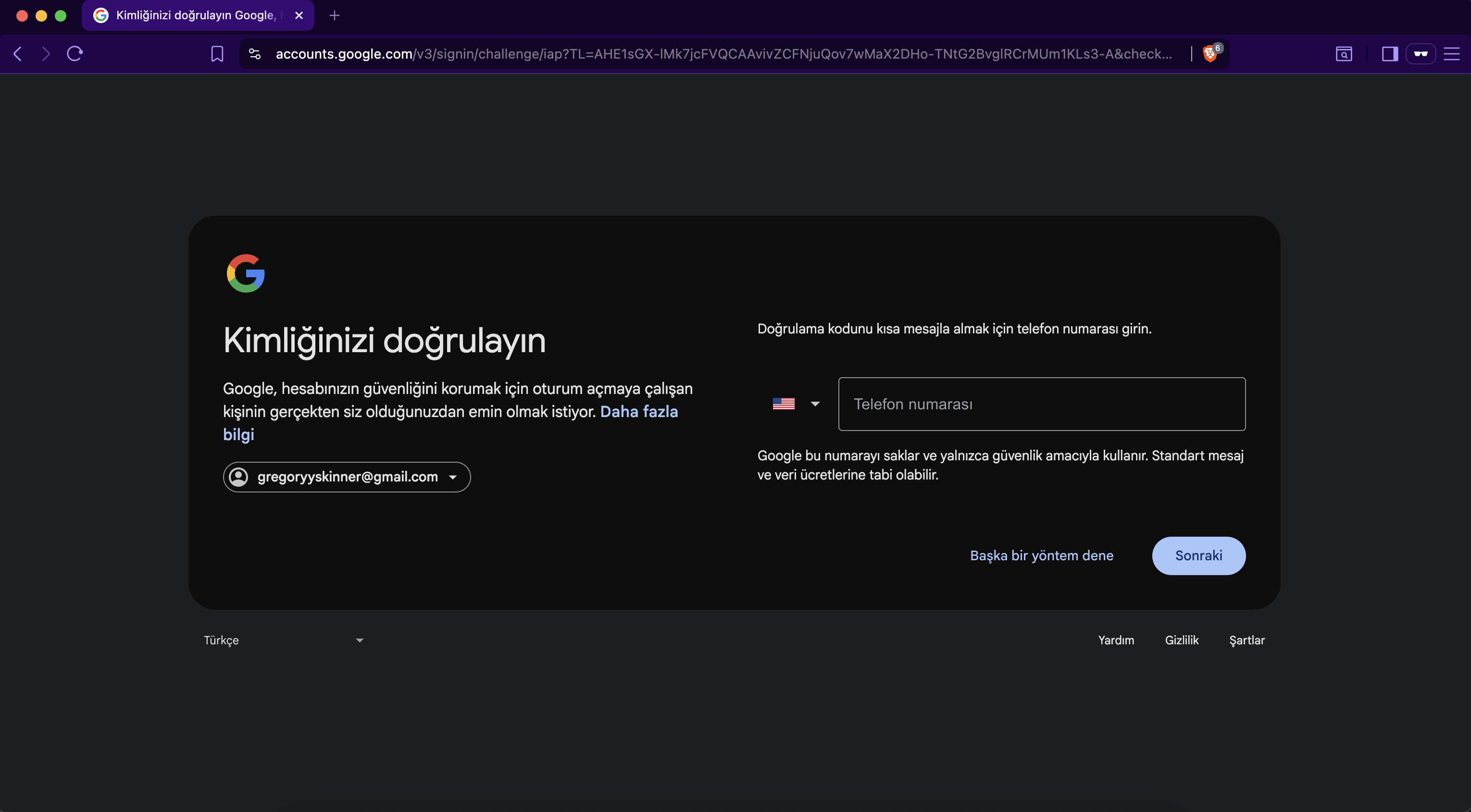Screen dimensions: 1471x812
Task: Minimize the browser window
Action: pos(41,16)
